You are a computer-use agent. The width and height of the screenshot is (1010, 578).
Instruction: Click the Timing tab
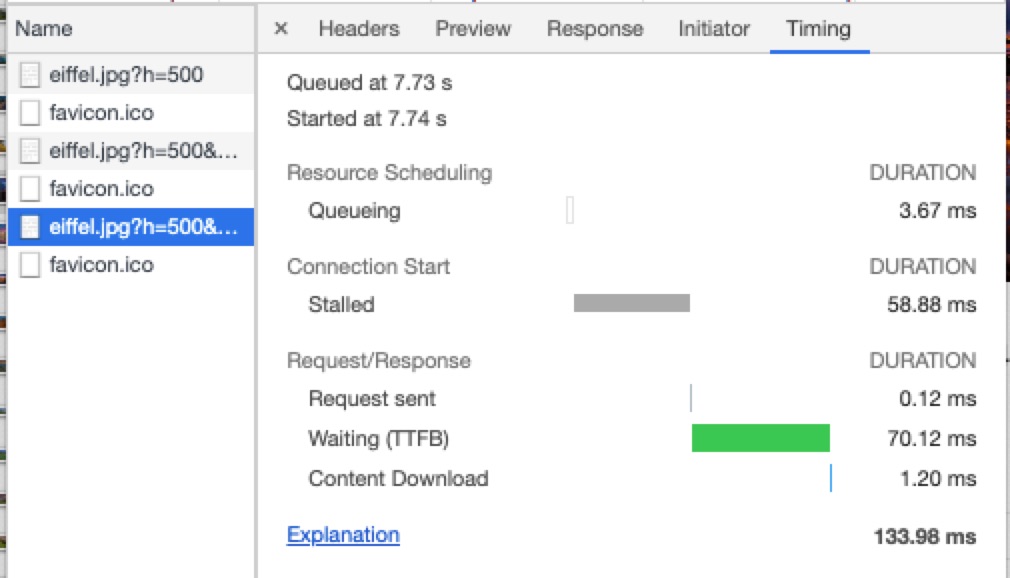tap(818, 29)
